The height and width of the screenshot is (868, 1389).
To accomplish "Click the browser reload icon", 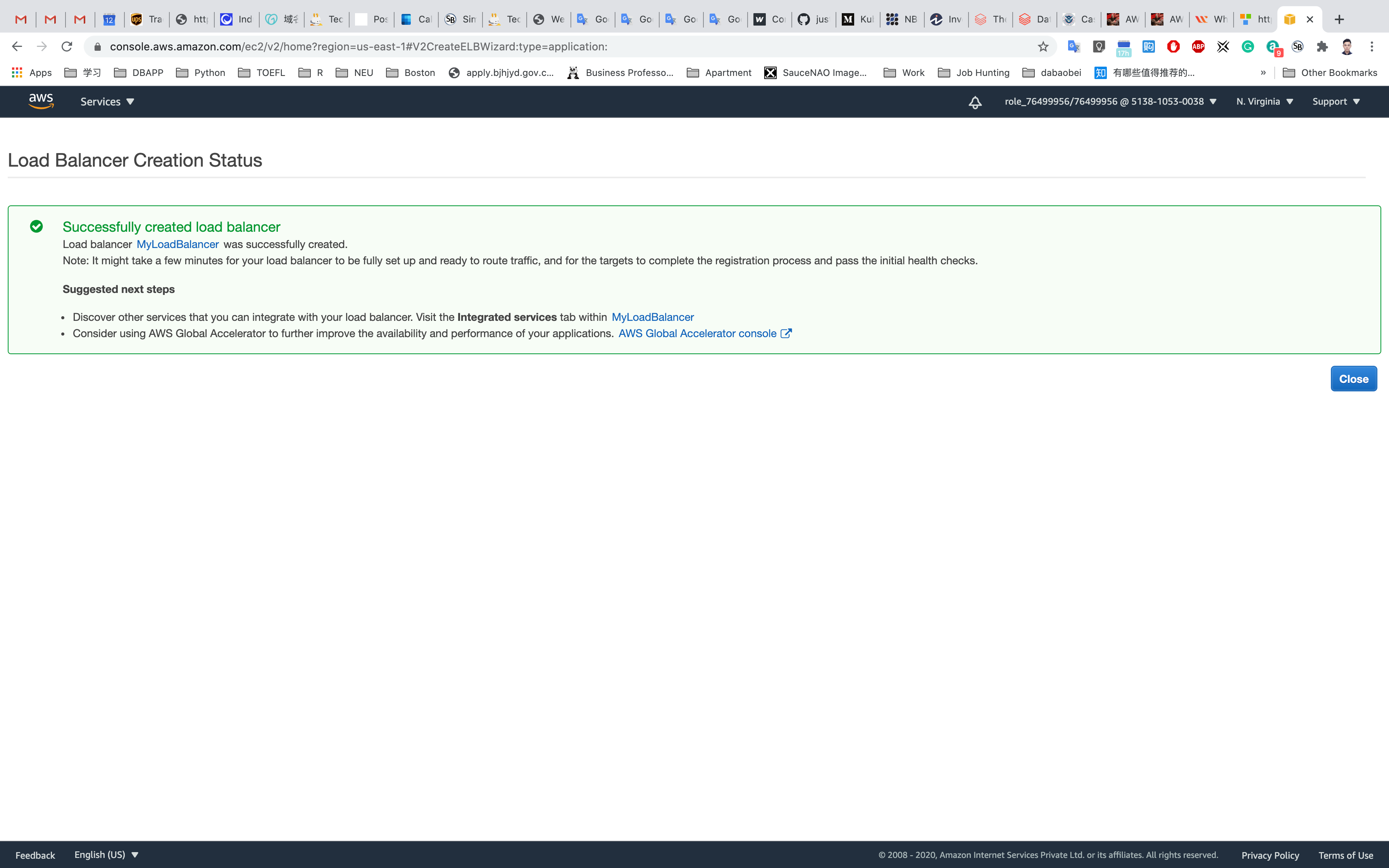I will pyautogui.click(x=67, y=46).
